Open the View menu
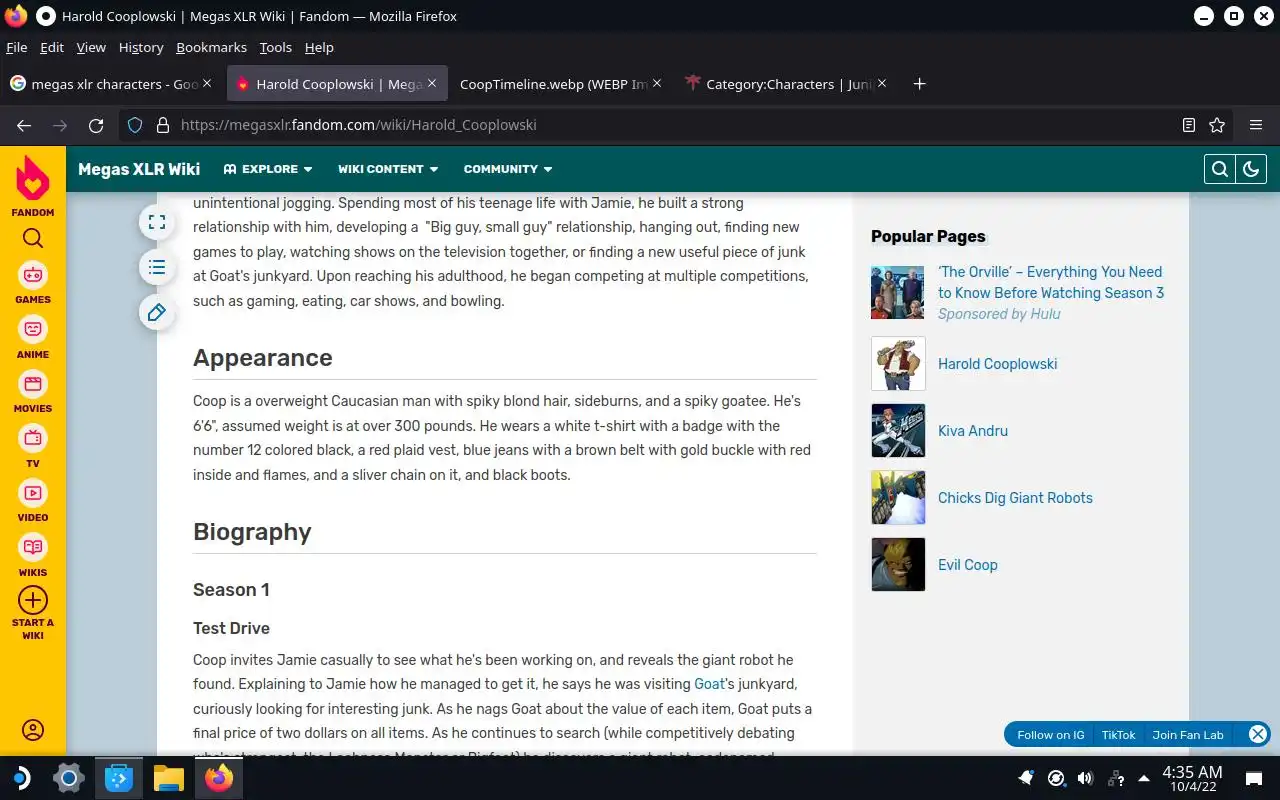This screenshot has width=1280, height=800. pyautogui.click(x=91, y=47)
